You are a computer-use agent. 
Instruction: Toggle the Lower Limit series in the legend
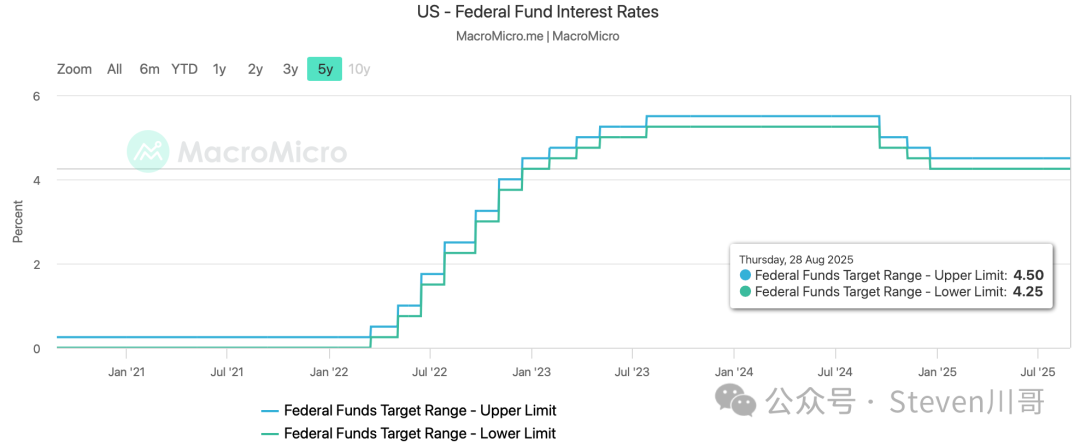click(x=419, y=433)
